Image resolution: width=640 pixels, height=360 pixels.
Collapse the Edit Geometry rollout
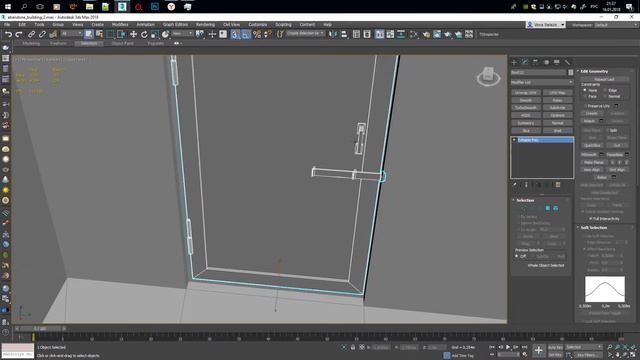(594, 71)
